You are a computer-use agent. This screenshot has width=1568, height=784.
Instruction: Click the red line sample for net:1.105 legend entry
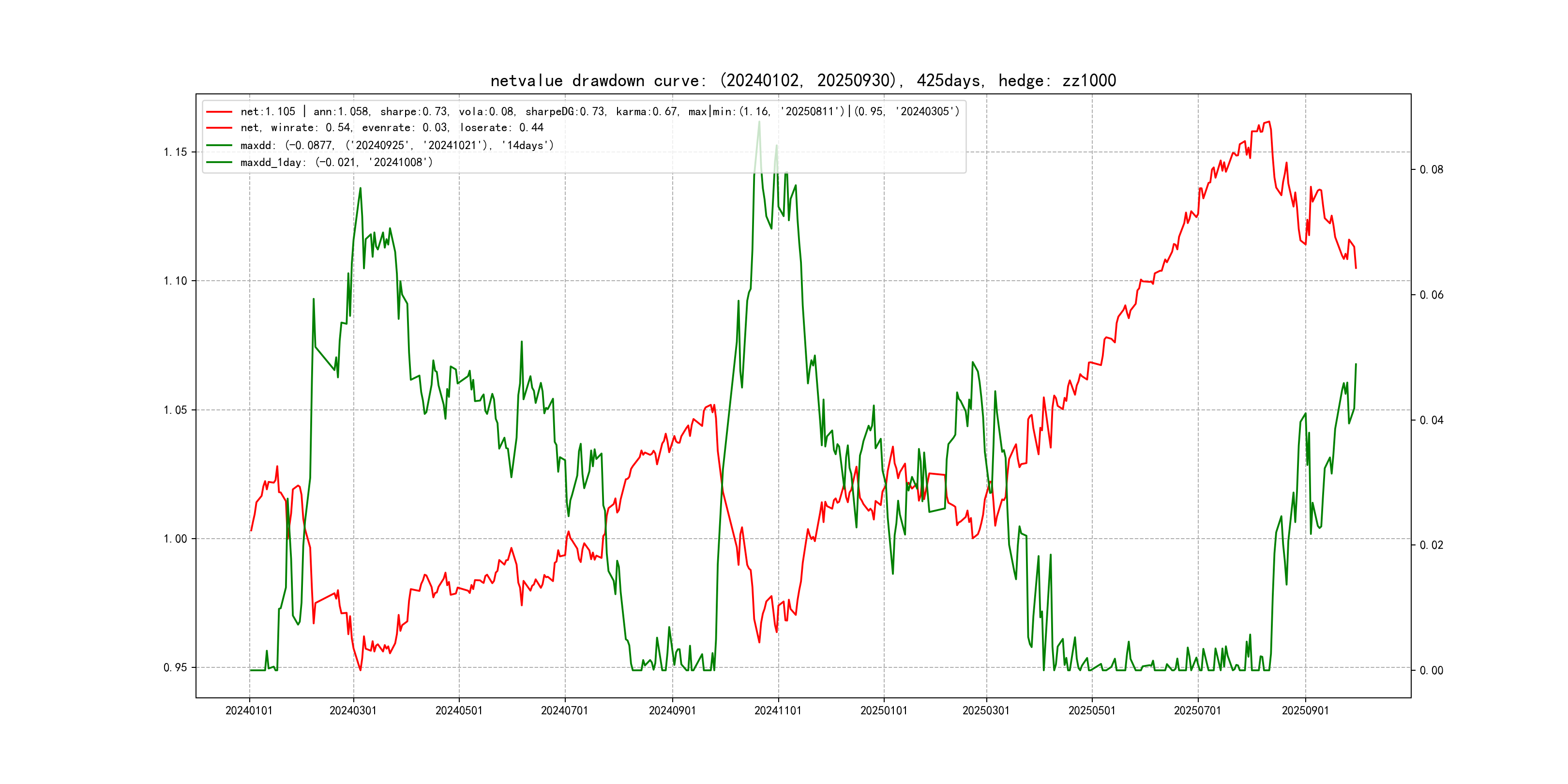tap(219, 112)
